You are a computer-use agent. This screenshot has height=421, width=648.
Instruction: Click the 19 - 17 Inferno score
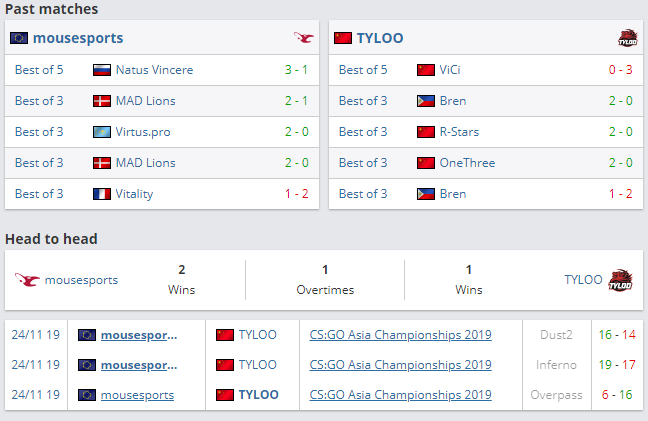pyautogui.click(x=618, y=365)
